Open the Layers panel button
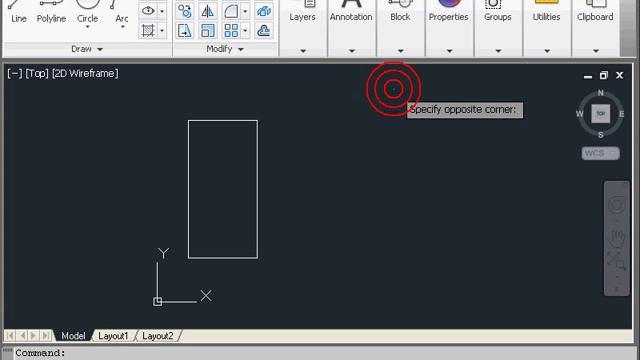Viewport: 640px width, 360px height. [302, 12]
